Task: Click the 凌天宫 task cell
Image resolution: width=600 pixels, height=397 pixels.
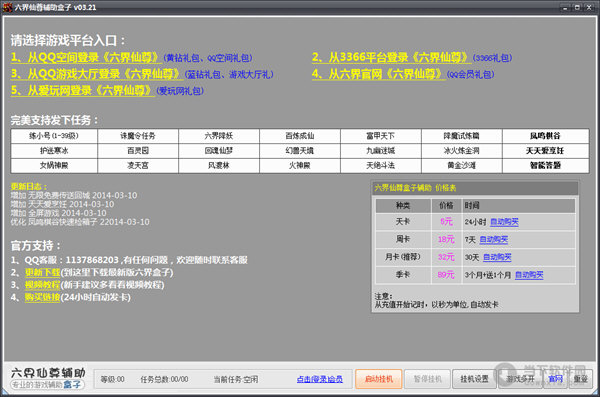Action: tap(138, 165)
